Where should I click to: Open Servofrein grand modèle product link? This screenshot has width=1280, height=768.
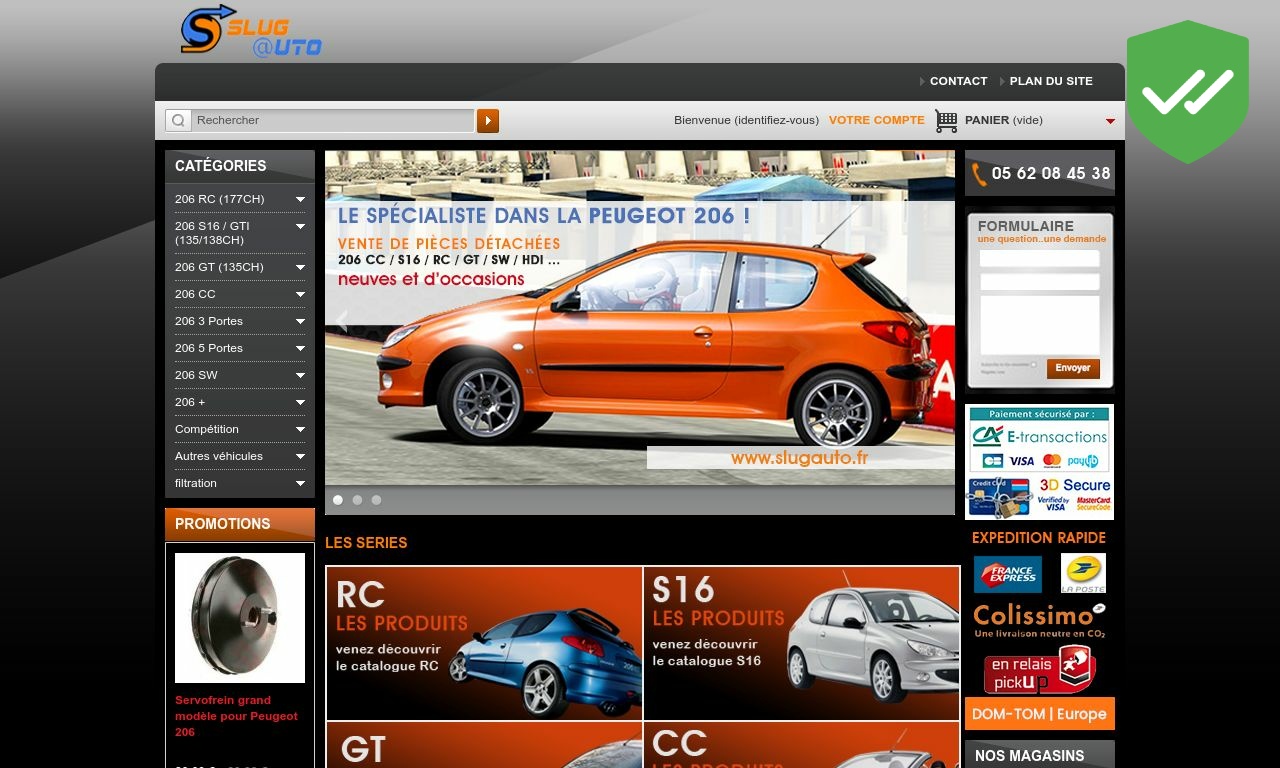pos(237,716)
